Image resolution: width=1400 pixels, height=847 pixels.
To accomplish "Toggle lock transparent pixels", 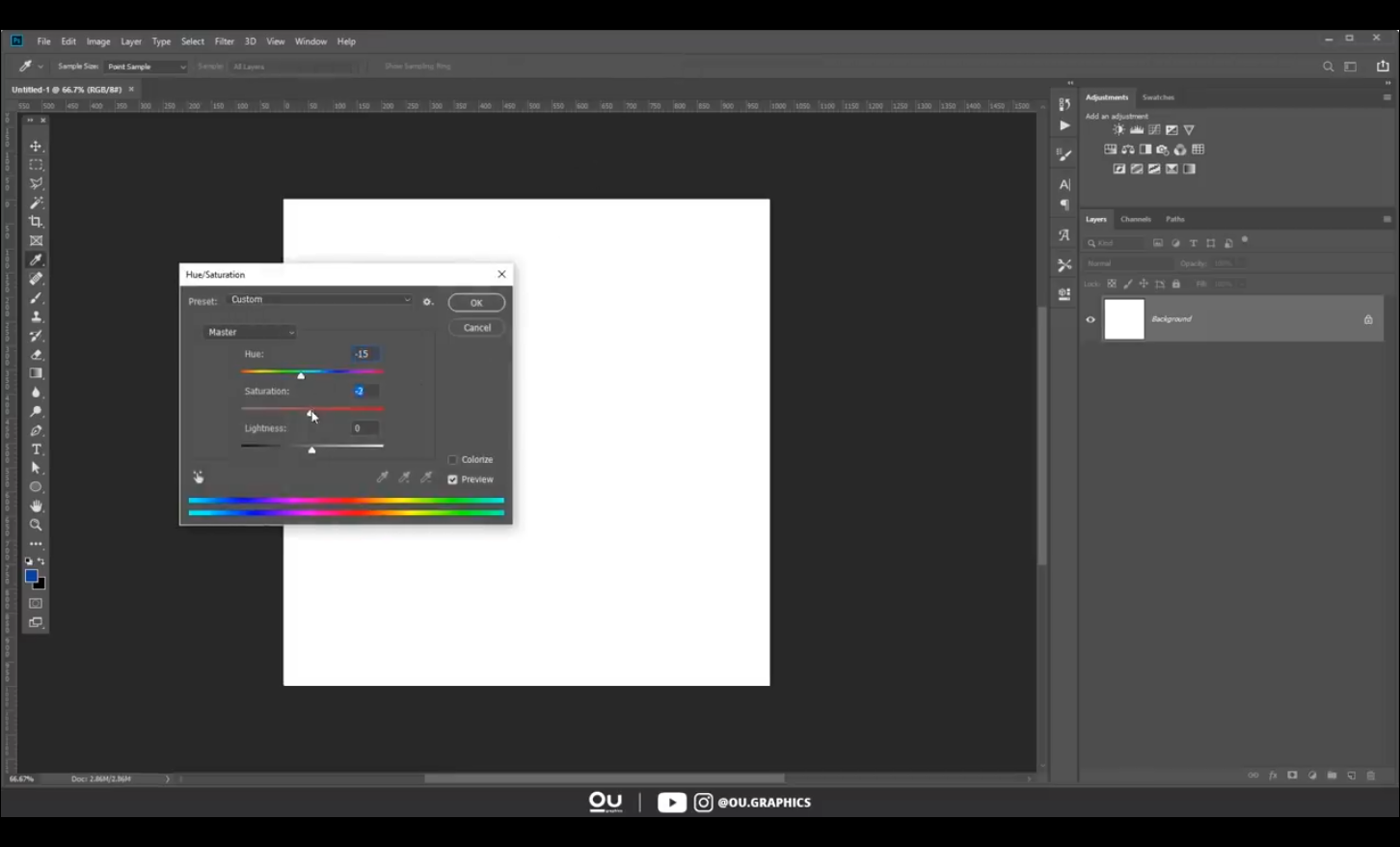I will pos(1112,284).
